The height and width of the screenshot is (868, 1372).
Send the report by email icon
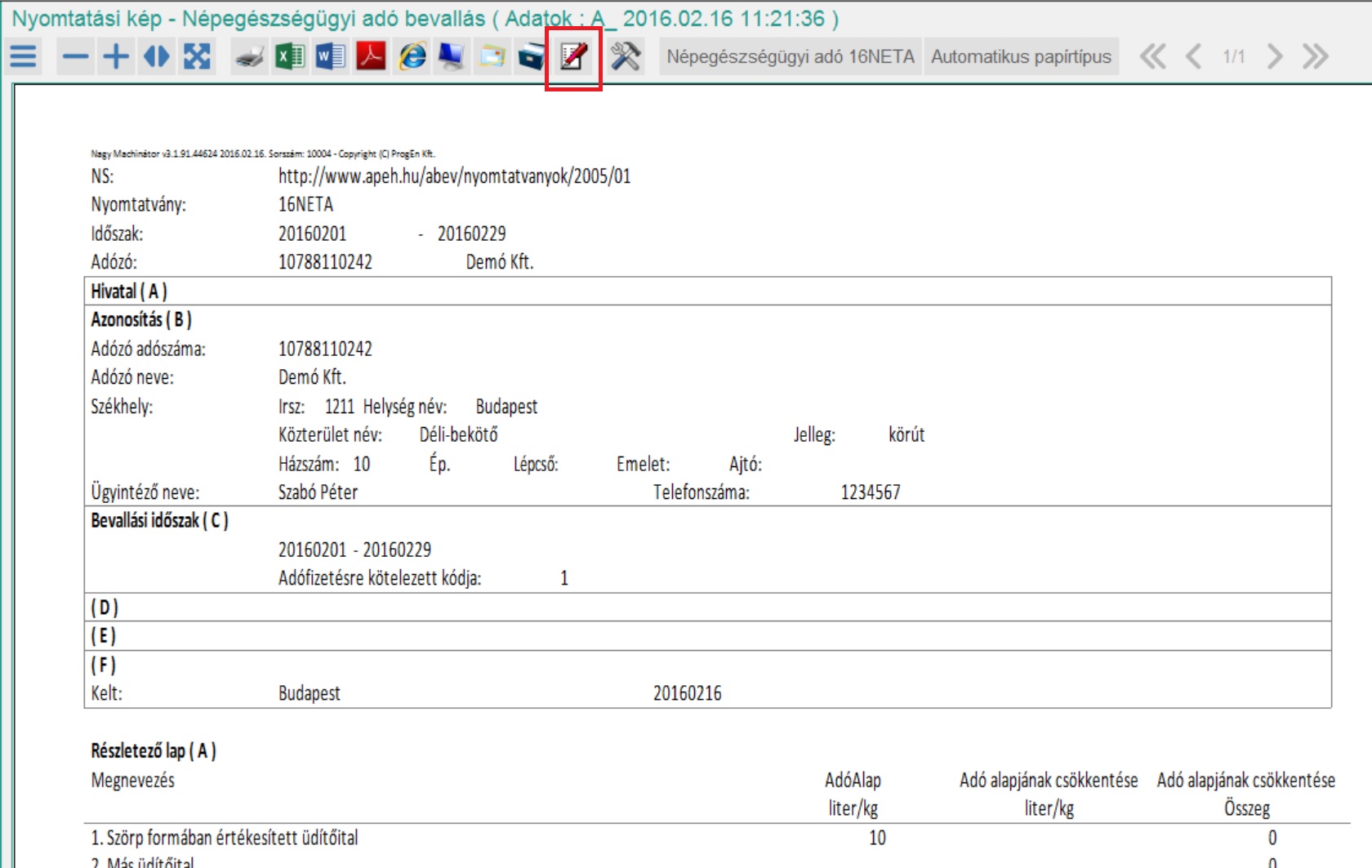(x=492, y=56)
